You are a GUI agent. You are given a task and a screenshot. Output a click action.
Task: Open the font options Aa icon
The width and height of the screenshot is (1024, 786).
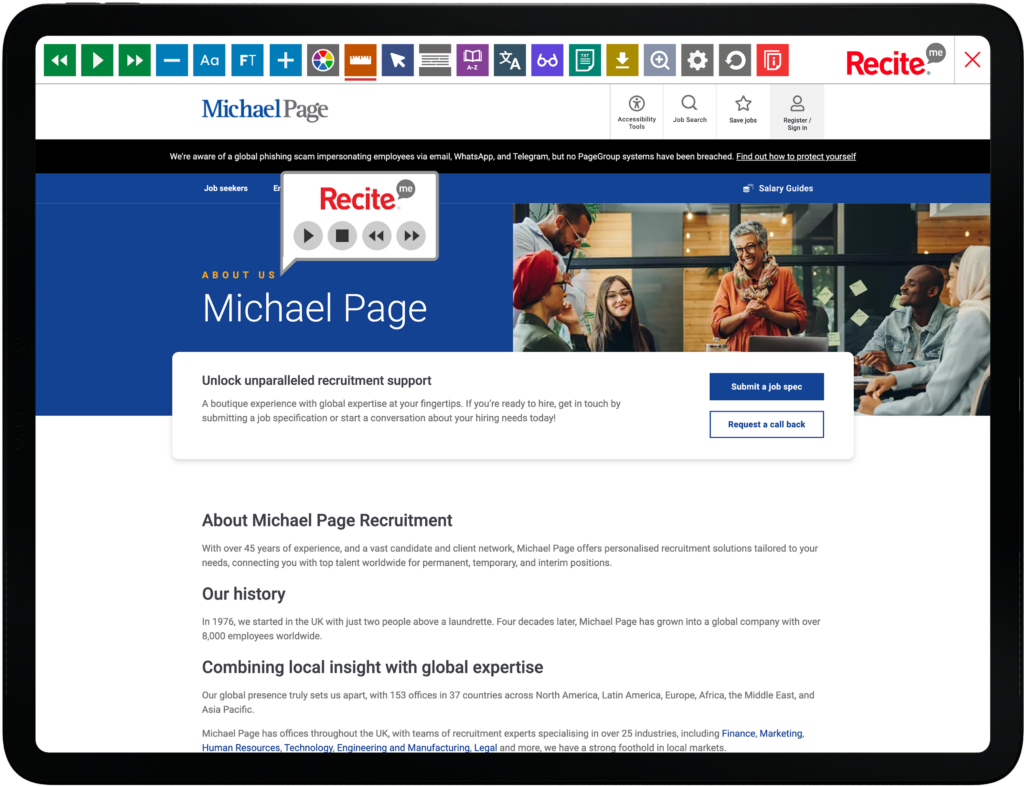tap(210, 61)
